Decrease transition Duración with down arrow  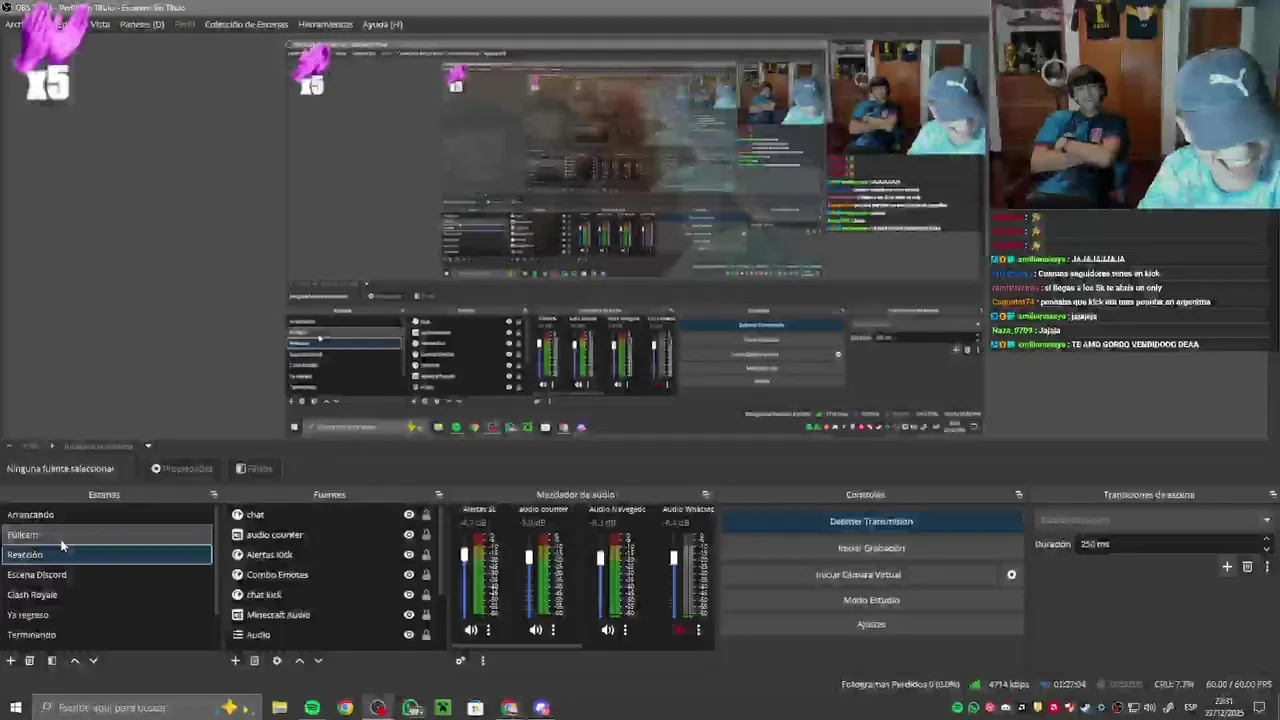1266,549
